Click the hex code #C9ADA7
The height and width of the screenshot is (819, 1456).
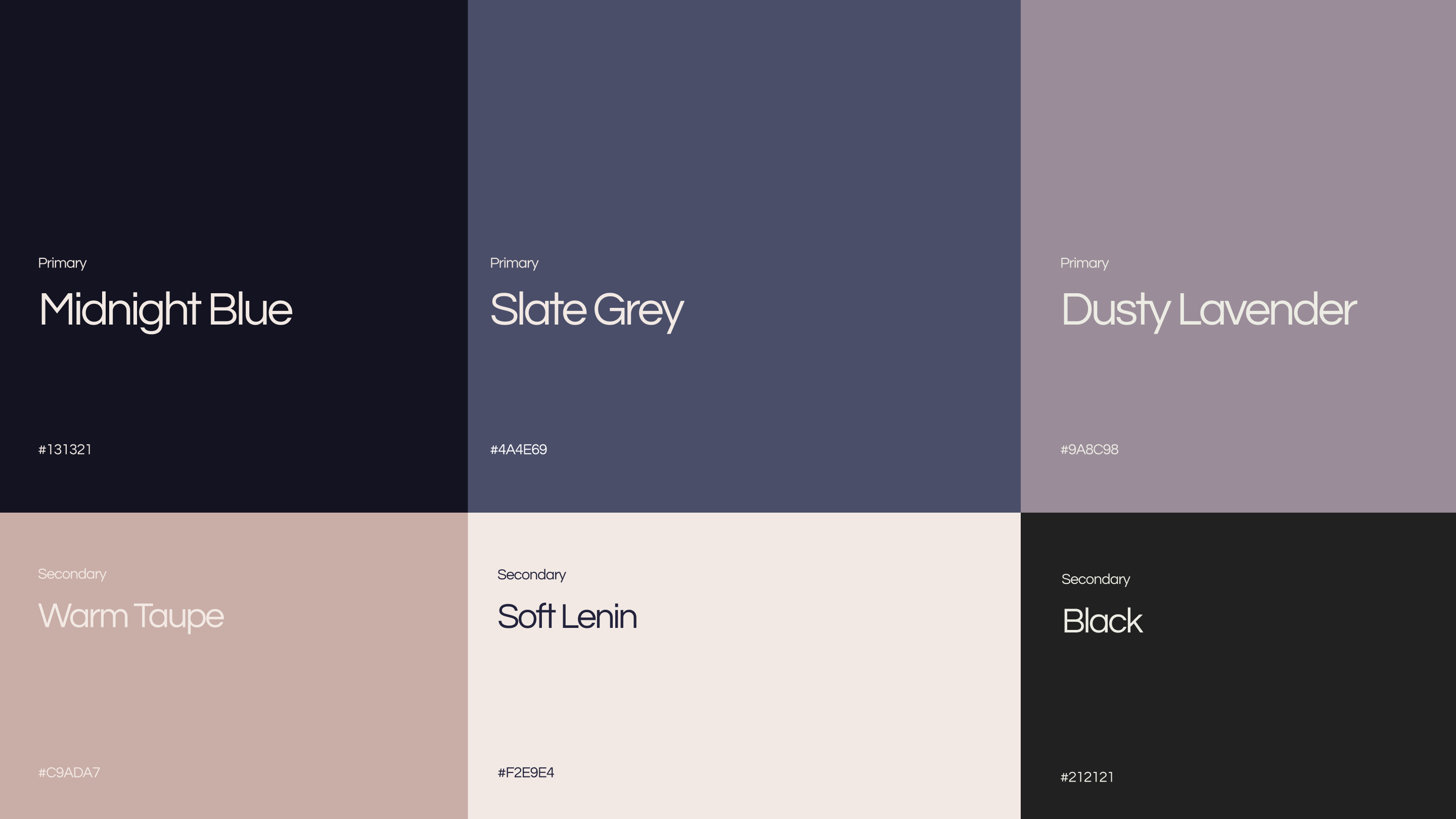pyautogui.click(x=69, y=772)
